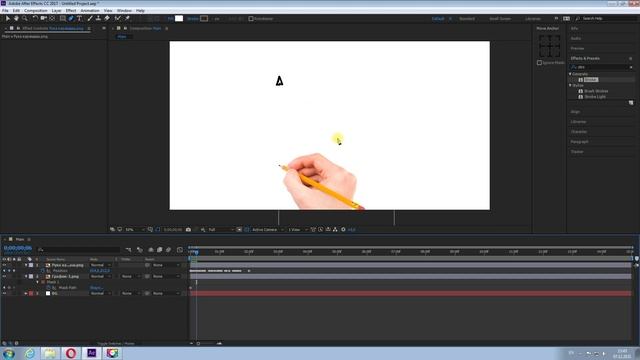The image size is (640, 360).
Task: Enable Frame Blending switch in timeline
Action: tap(160, 249)
